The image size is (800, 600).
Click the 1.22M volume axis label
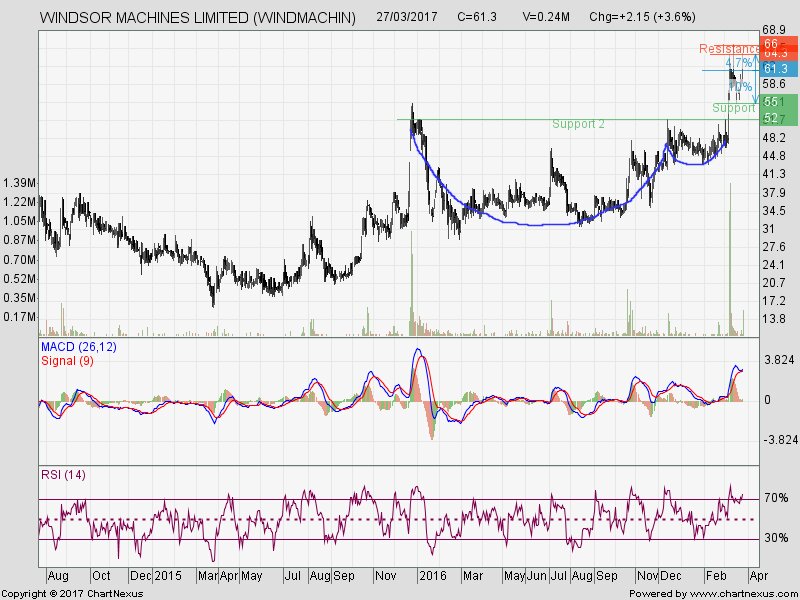tap(19, 202)
